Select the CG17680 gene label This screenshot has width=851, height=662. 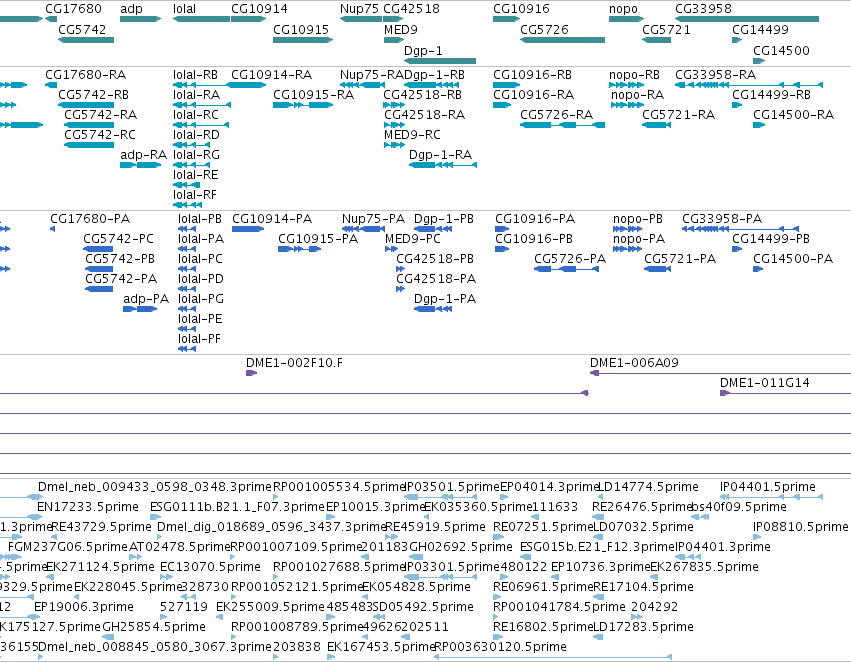click(x=73, y=9)
